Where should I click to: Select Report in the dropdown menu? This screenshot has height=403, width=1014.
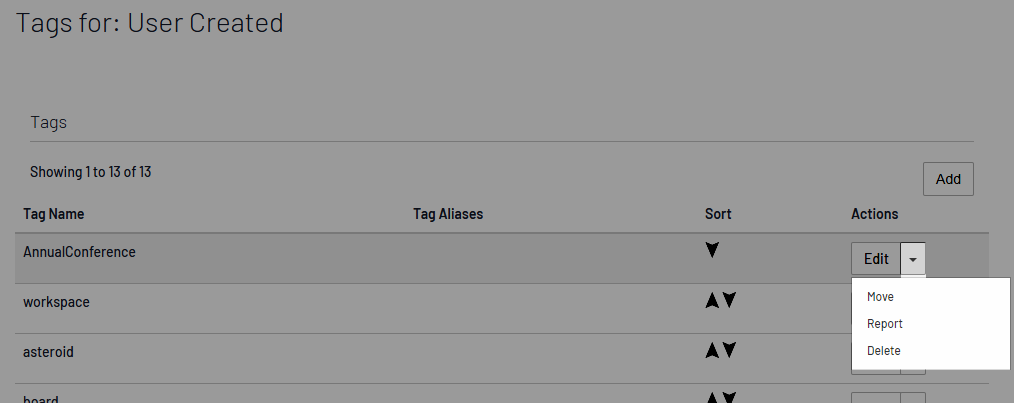tap(885, 324)
